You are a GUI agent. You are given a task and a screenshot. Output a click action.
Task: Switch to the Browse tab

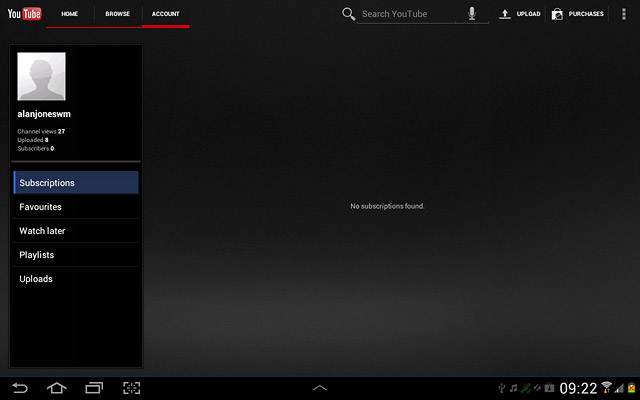(x=118, y=14)
